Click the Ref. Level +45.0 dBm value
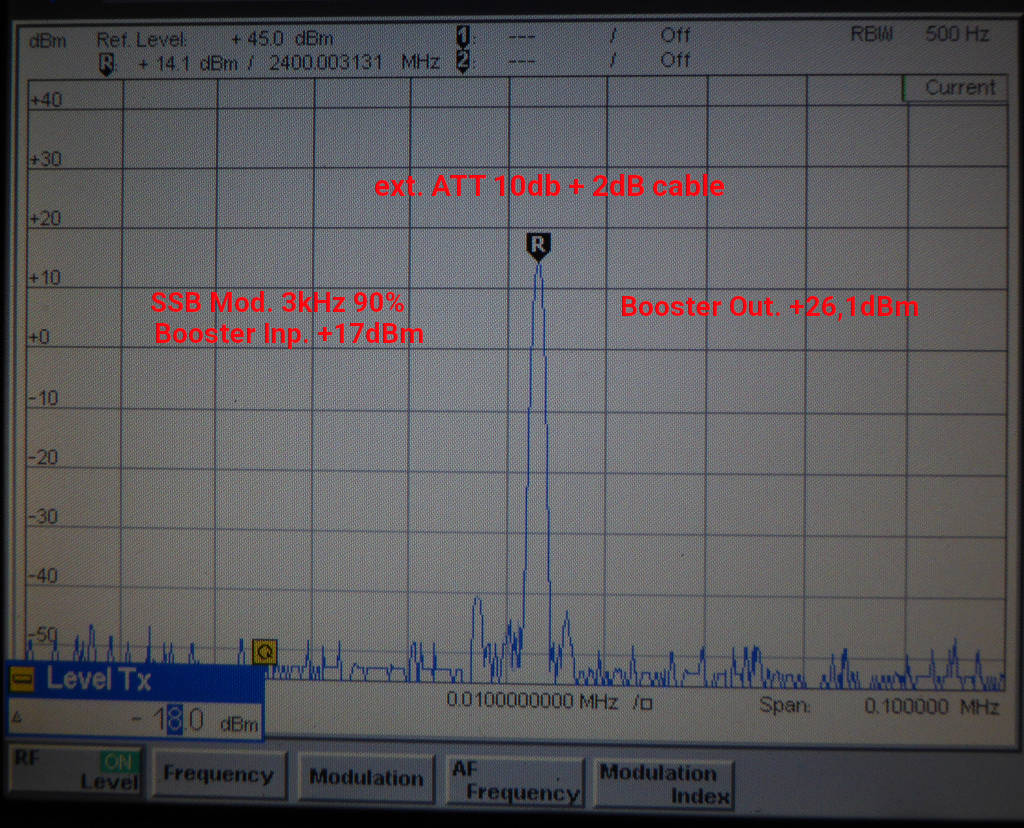 pos(281,39)
